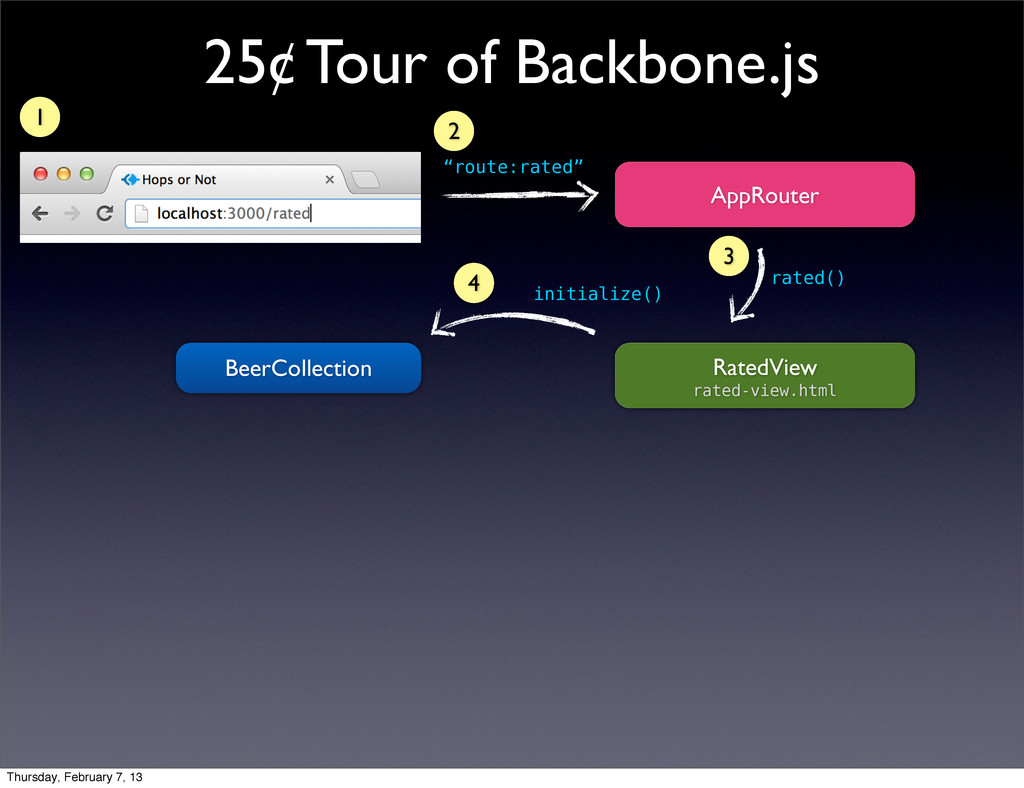1024x788 pixels.
Task: Select the blue BeerCollection box
Action: (x=298, y=368)
